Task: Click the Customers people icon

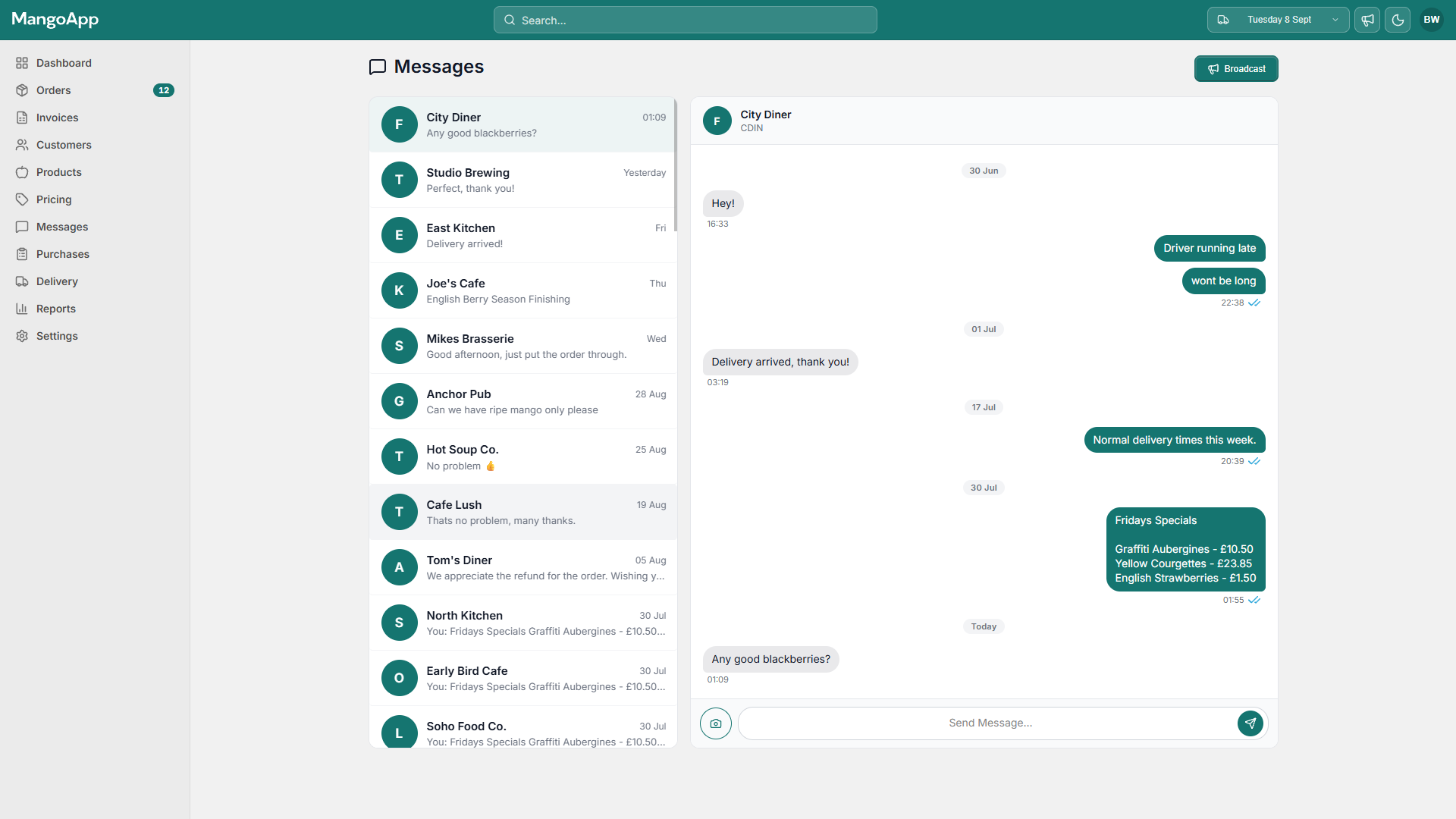Action: tap(22, 145)
